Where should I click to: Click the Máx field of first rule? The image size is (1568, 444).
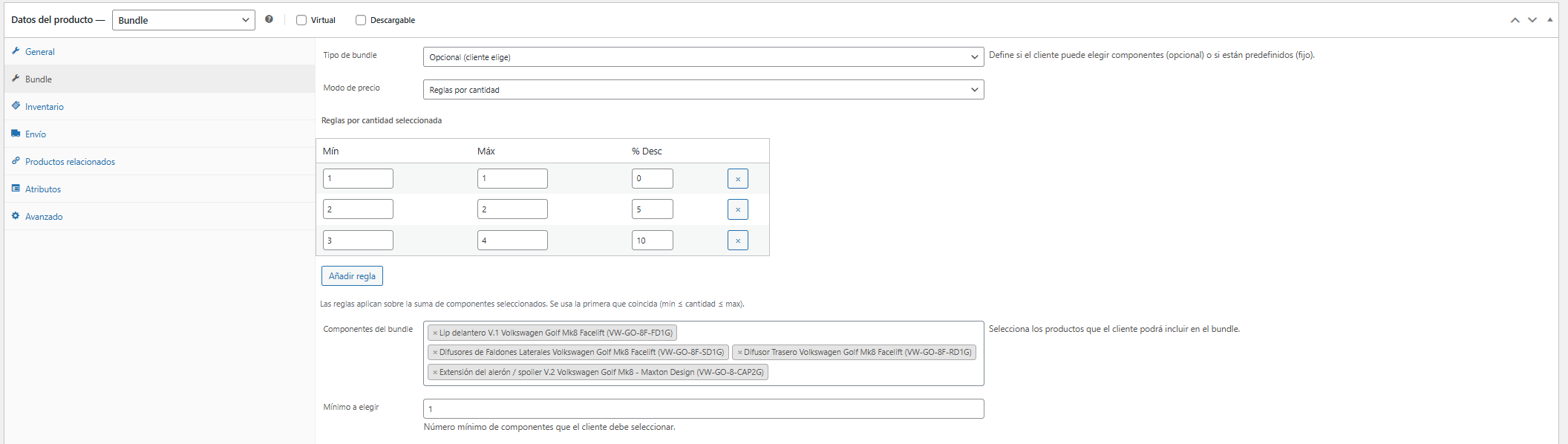coord(512,178)
